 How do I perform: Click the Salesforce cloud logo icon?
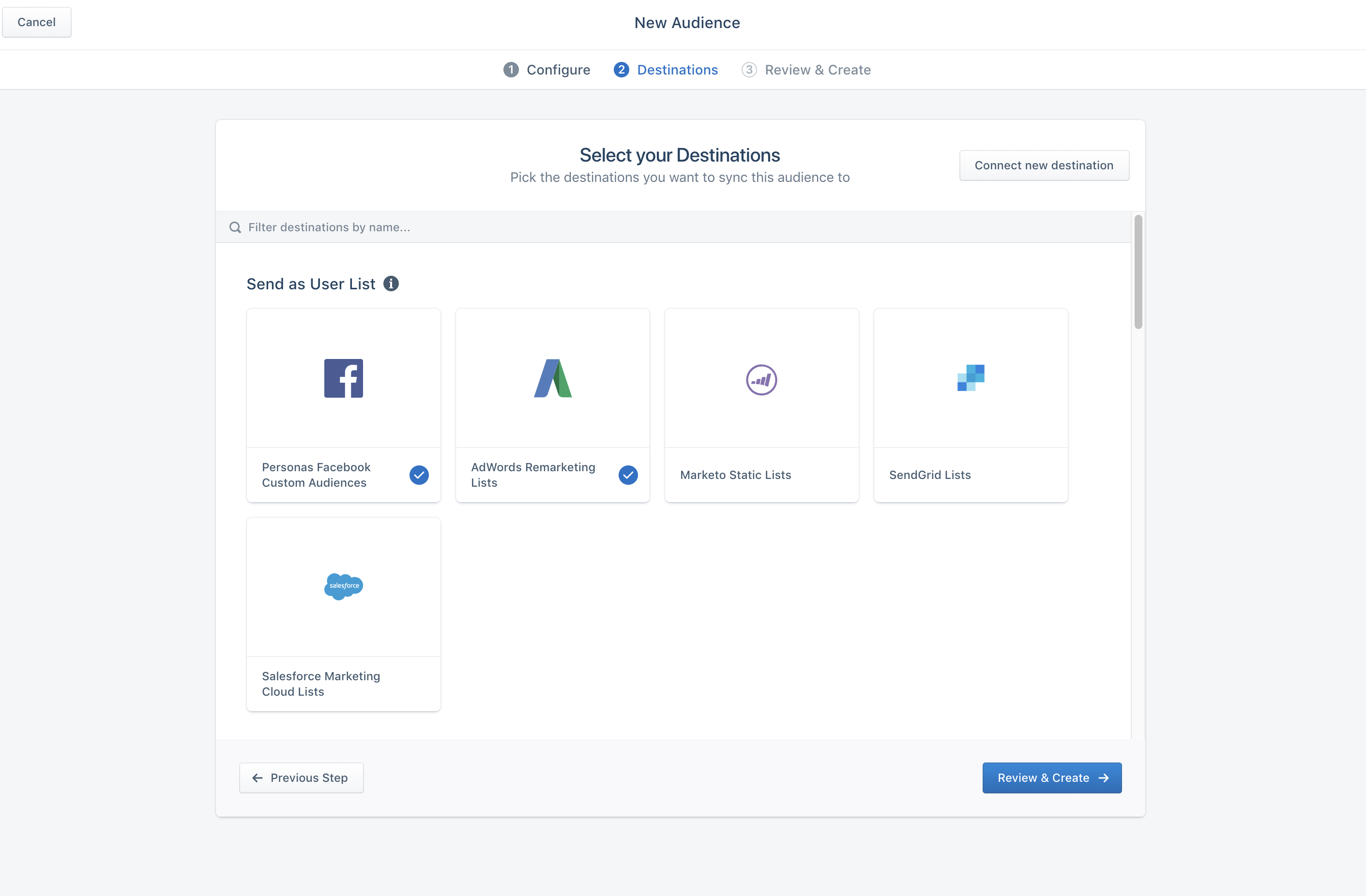tap(343, 586)
